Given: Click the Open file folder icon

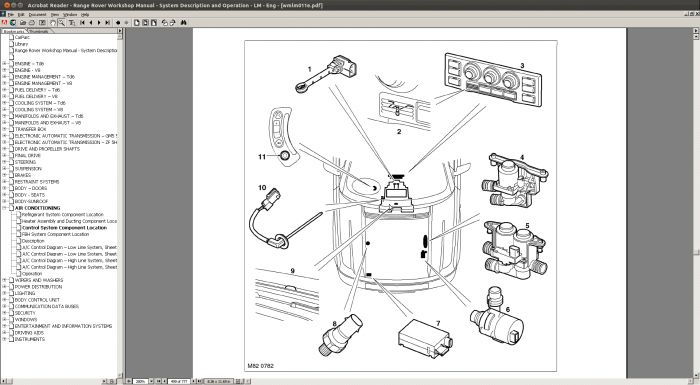Looking at the screenshot, I should point(23,22).
